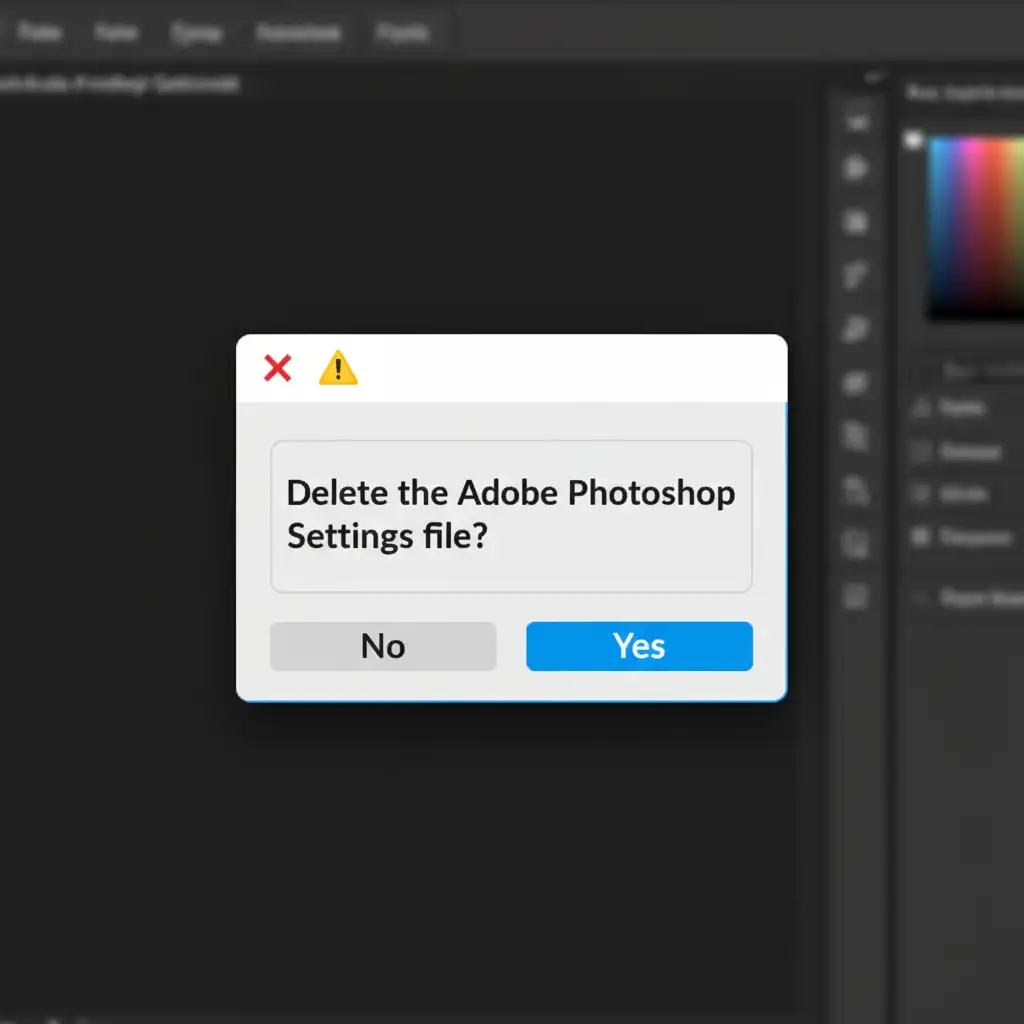Open the third menu in the menu bar

coord(195,33)
